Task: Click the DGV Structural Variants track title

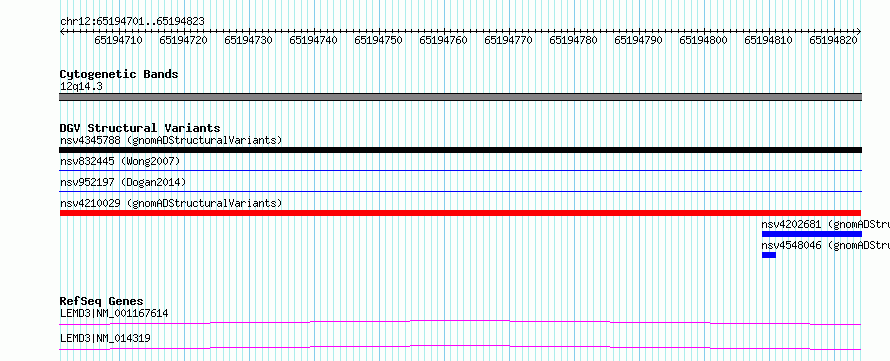Action: tap(140, 128)
